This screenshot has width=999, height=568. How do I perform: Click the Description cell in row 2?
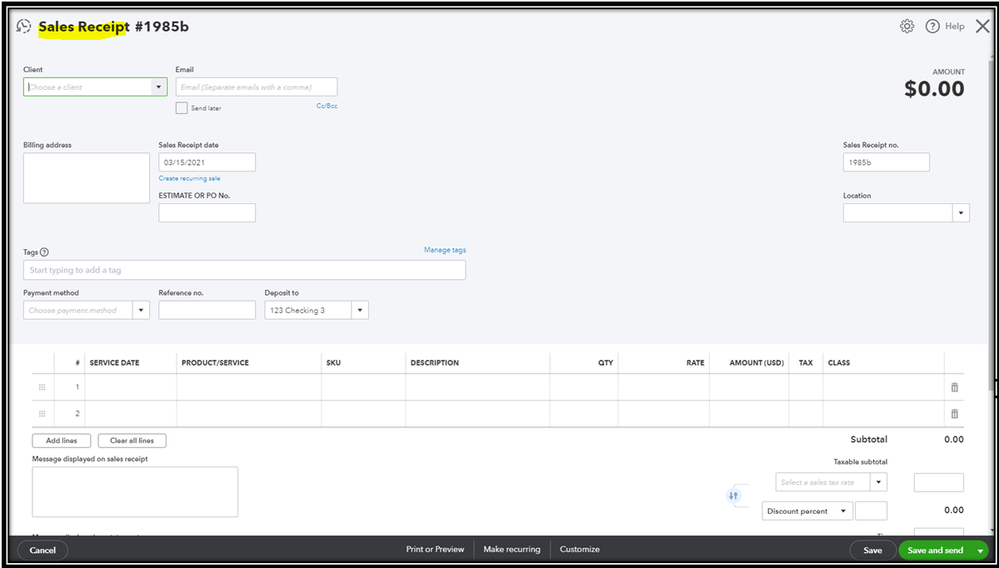pyautogui.click(x=478, y=414)
